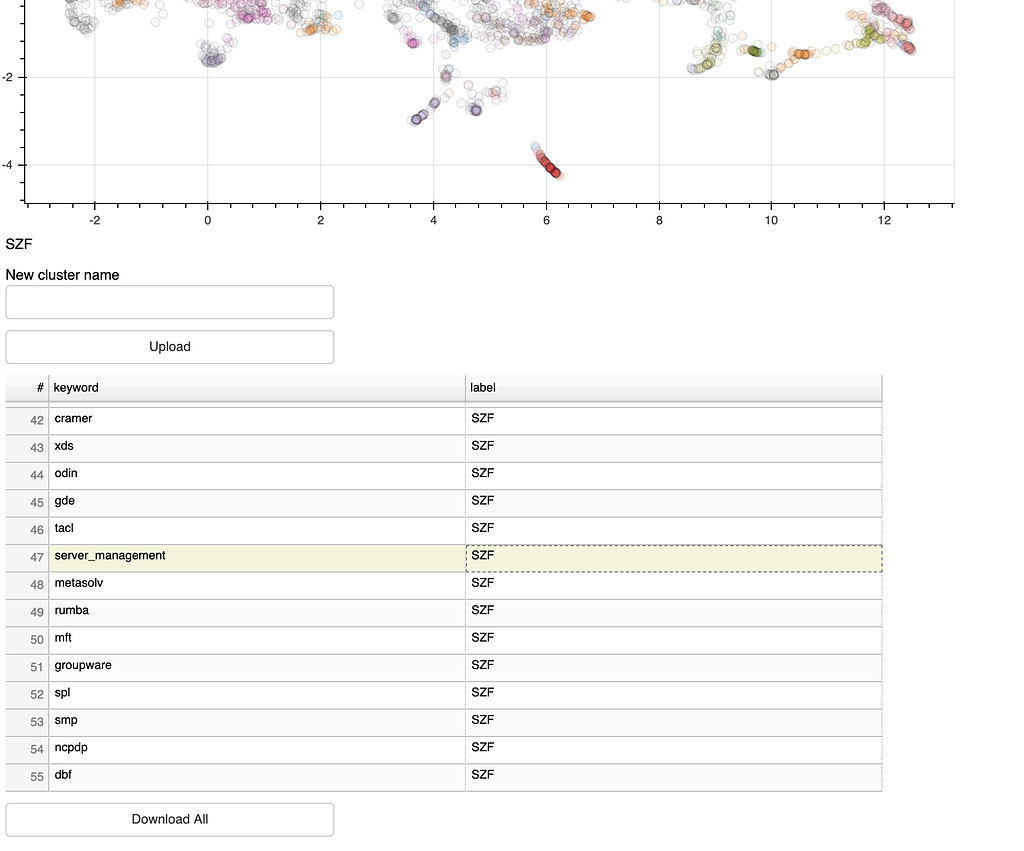Select the SZF label cell for server_management
1024x851 pixels.
click(672, 558)
